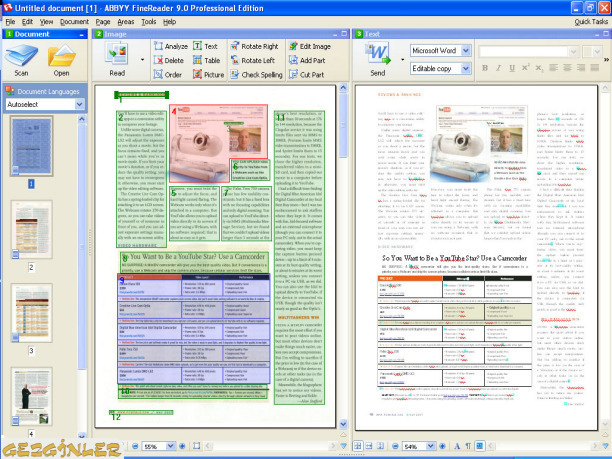Screen dimensions: 612x459
Task: Toggle non-printing characters pilcrow icon
Action: click(468, 446)
